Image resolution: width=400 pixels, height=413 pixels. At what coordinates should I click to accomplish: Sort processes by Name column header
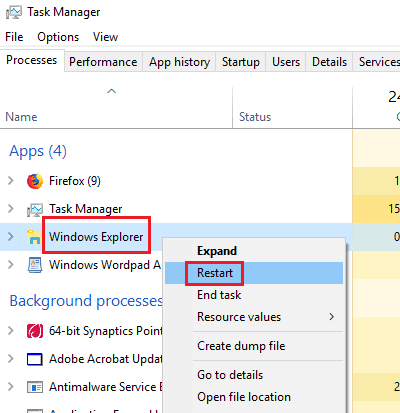pyautogui.click(x=21, y=117)
